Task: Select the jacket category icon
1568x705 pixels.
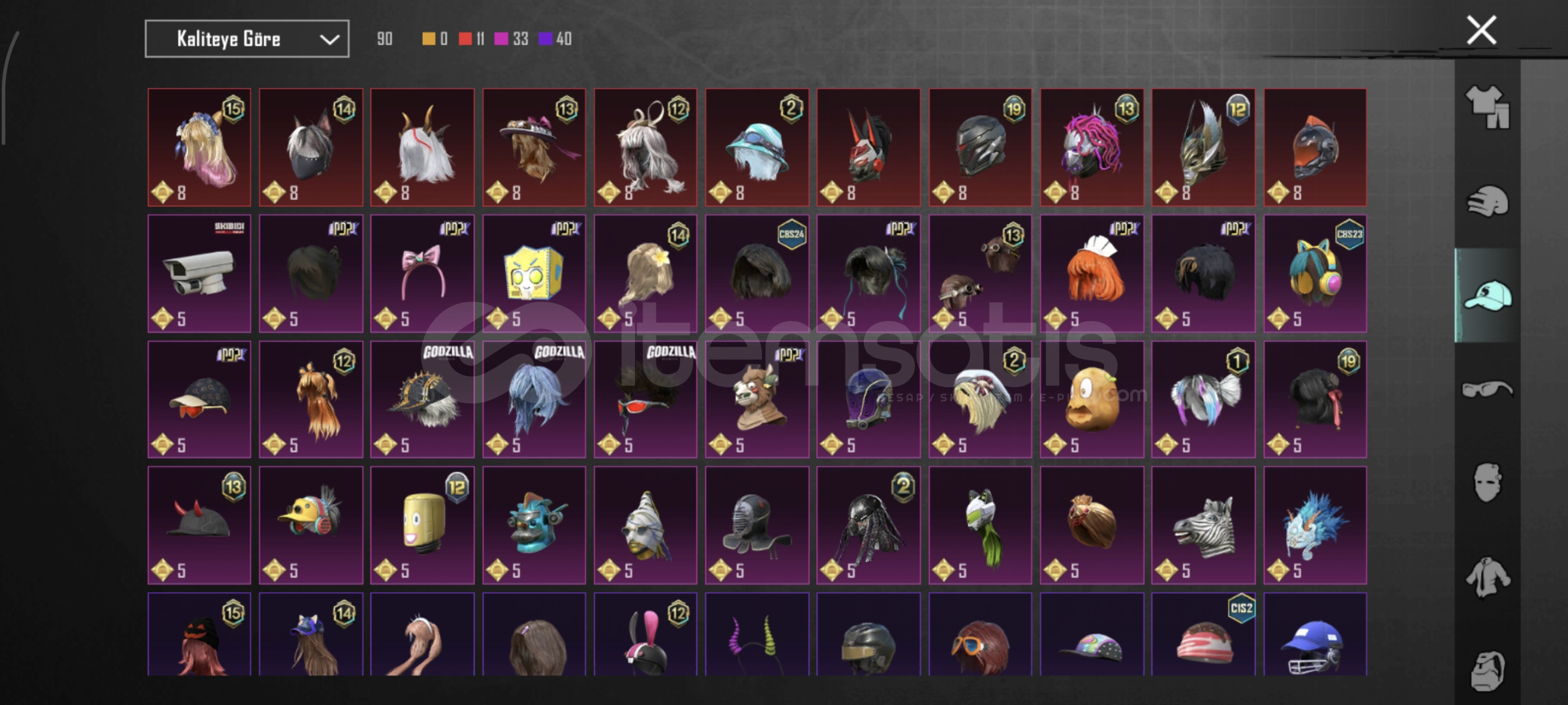Action: click(1488, 577)
